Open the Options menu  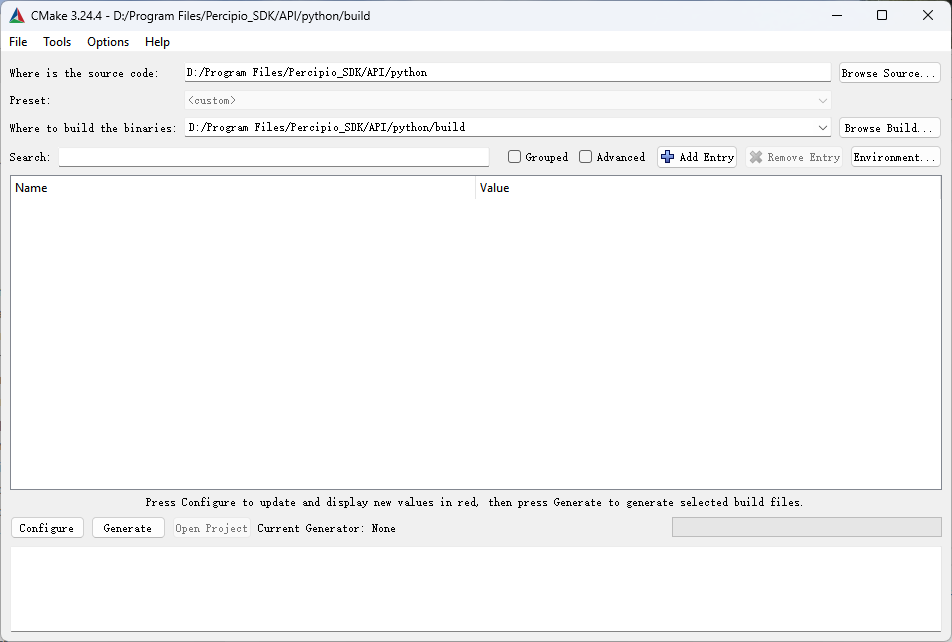tap(108, 42)
